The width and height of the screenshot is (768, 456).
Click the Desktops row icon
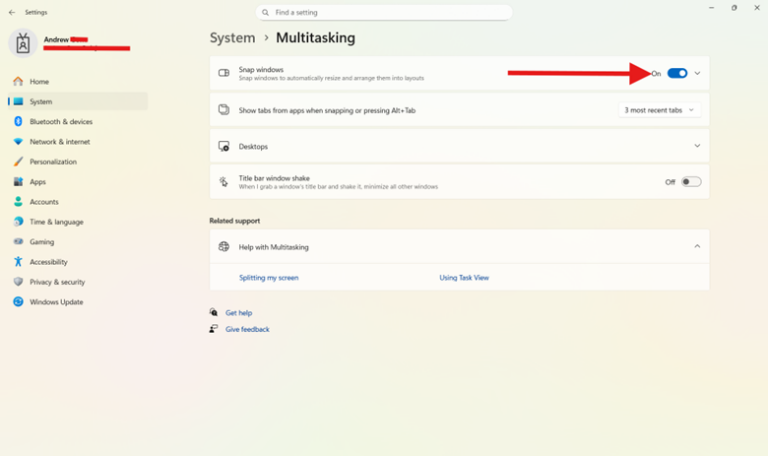224,146
